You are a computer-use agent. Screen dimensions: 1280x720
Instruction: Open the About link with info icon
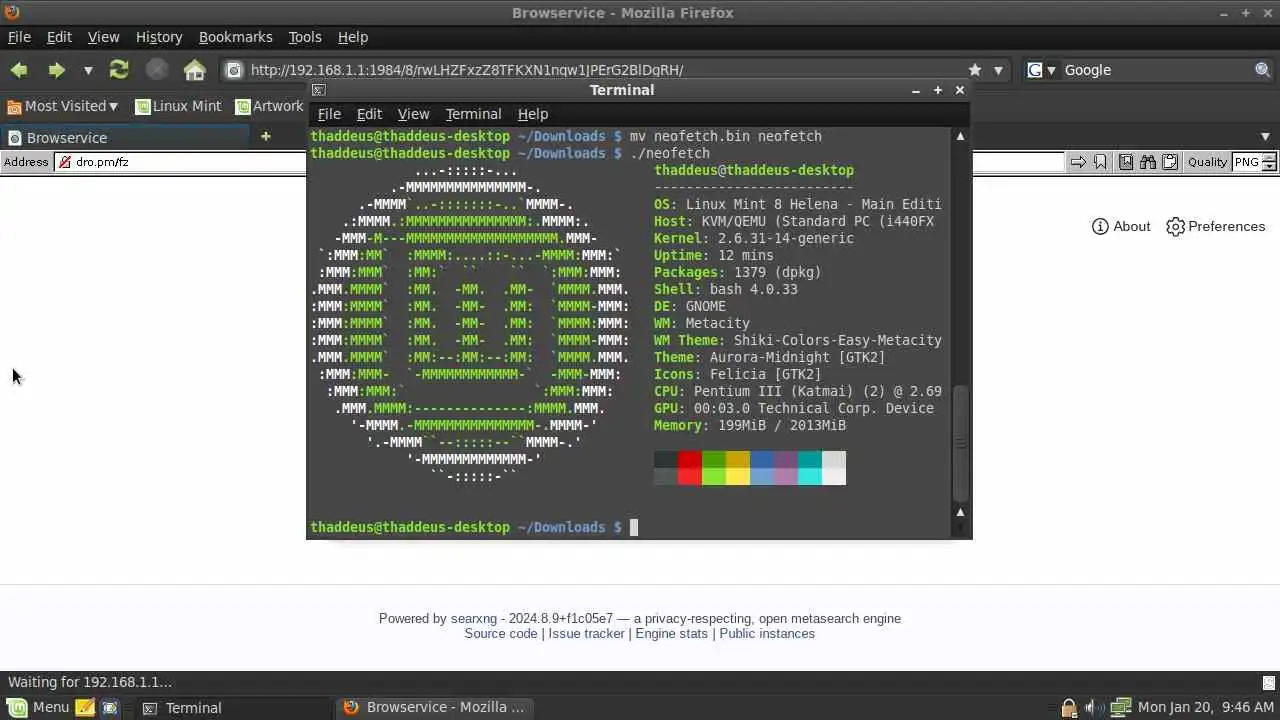click(1121, 226)
